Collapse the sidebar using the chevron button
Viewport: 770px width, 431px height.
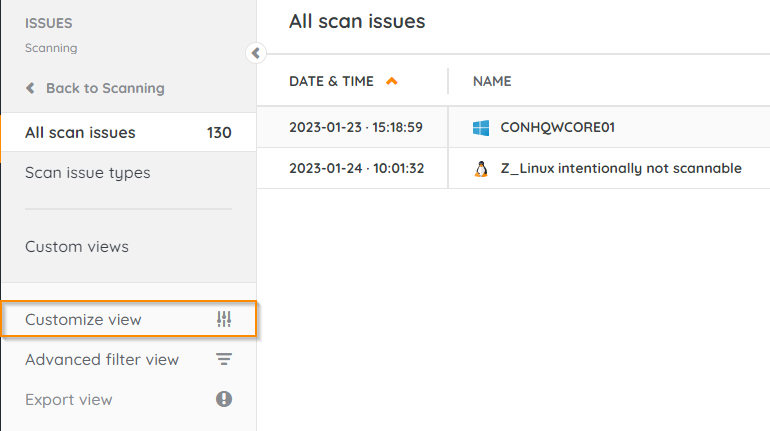coord(255,53)
